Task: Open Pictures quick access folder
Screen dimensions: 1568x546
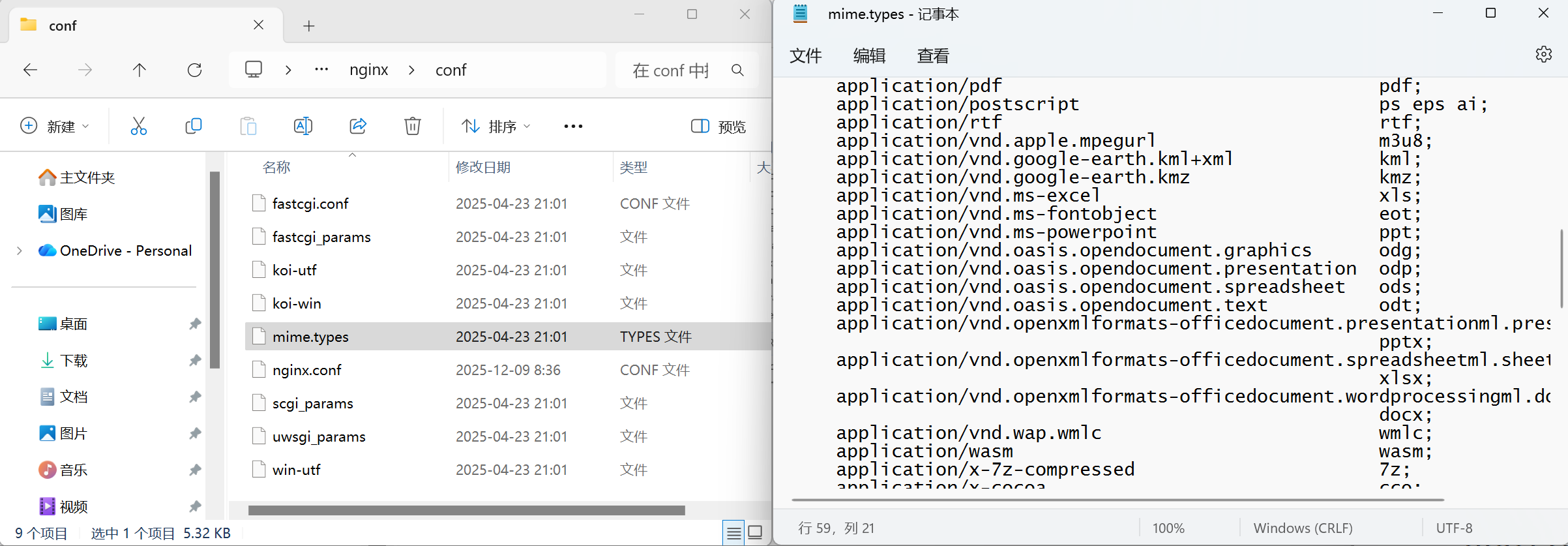Action: click(x=63, y=433)
